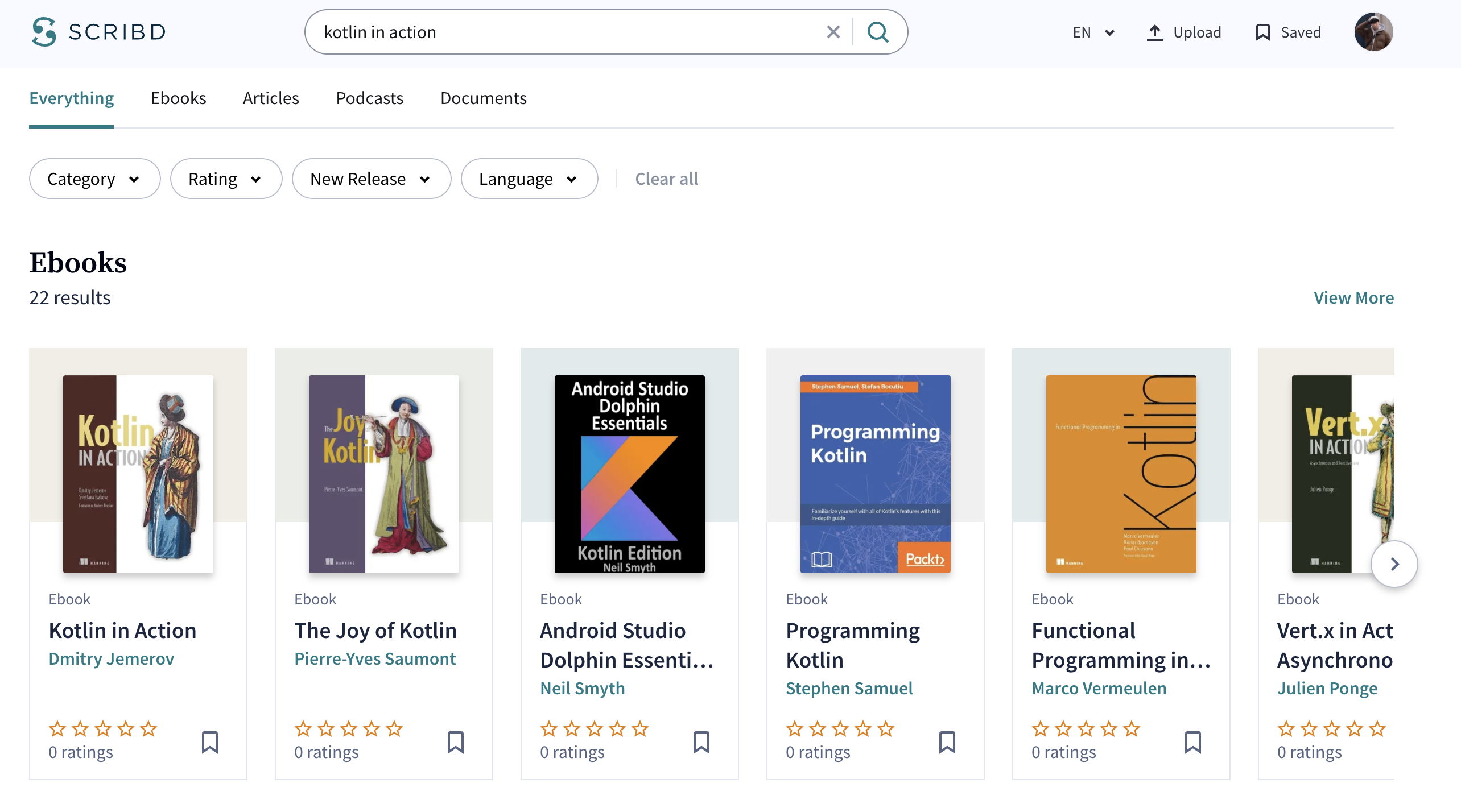
Task: Expand the Category filter
Action: [94, 179]
